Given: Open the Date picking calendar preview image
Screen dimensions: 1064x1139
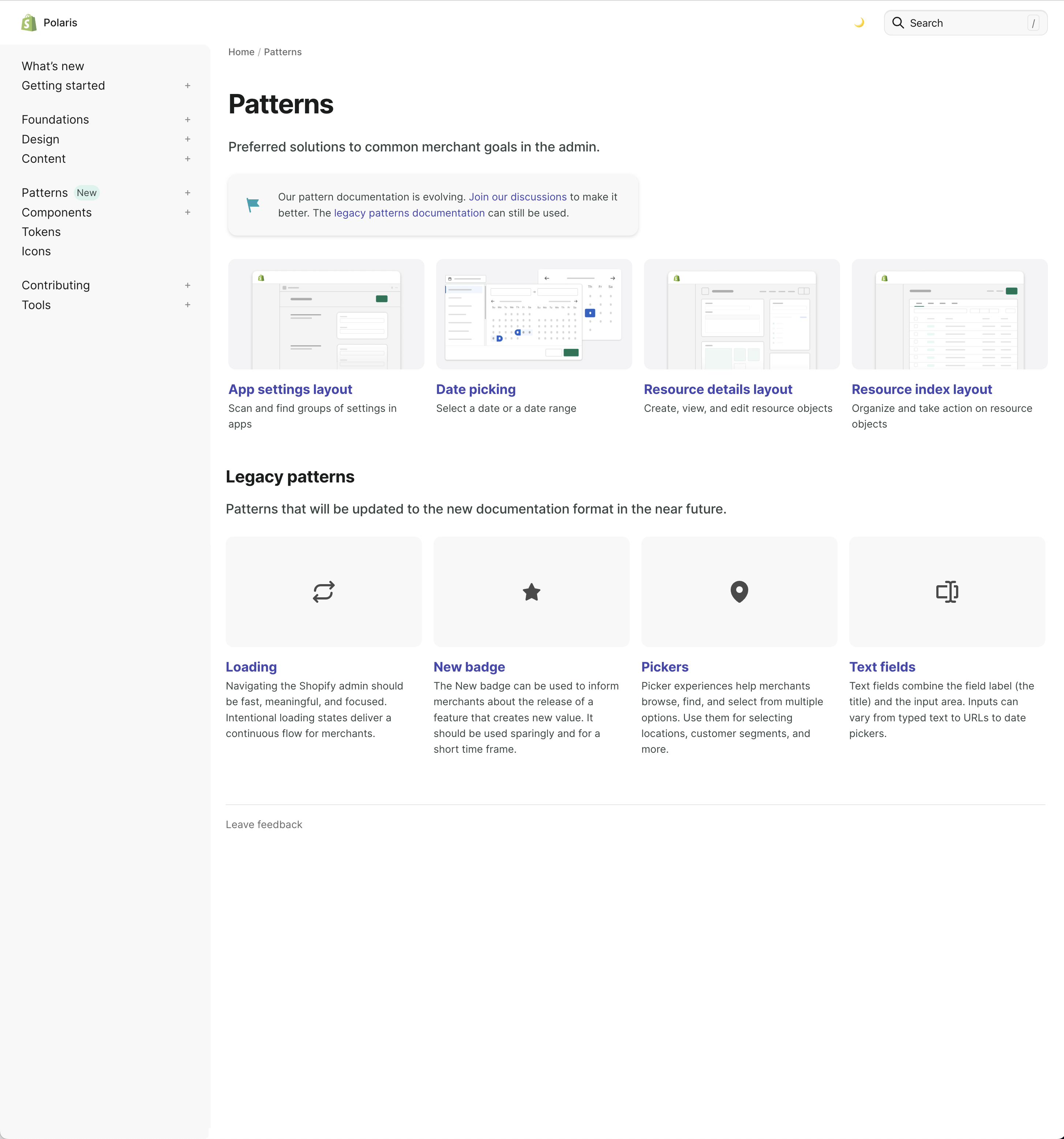Looking at the screenshot, I should (x=533, y=314).
